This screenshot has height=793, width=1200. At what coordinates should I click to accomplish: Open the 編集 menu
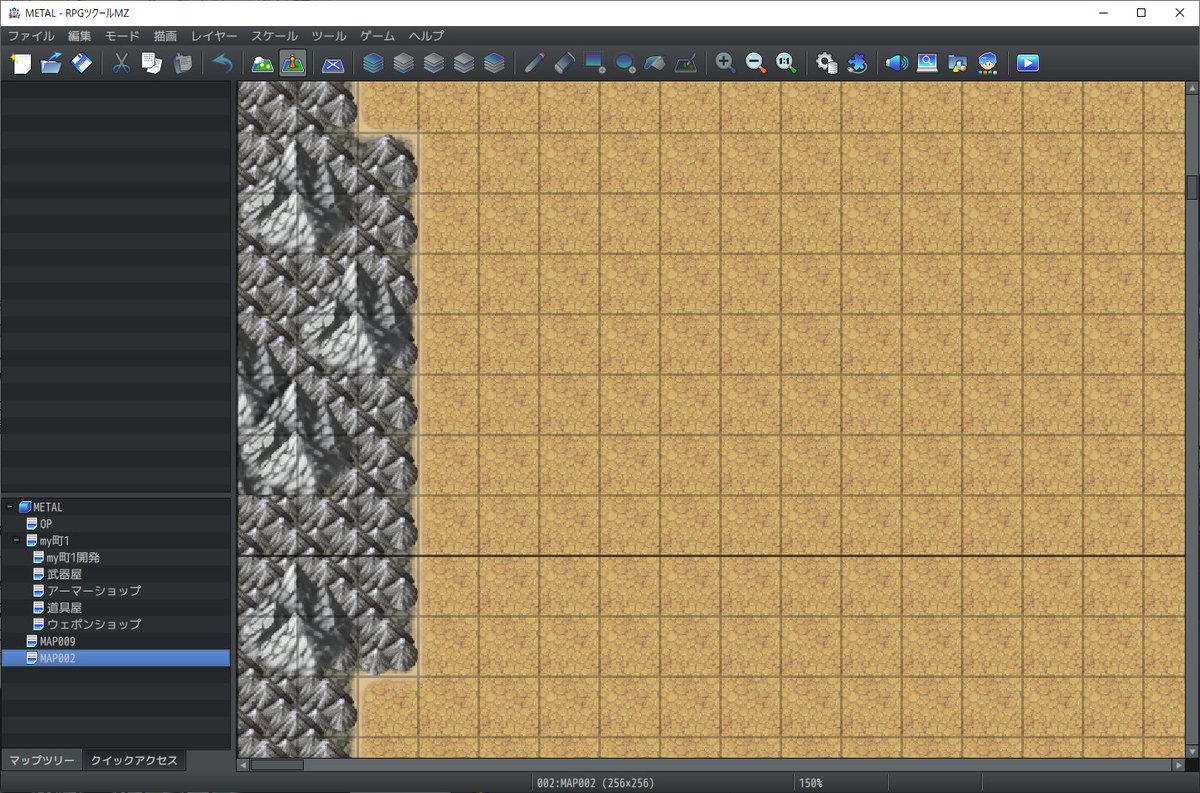pyautogui.click(x=80, y=36)
